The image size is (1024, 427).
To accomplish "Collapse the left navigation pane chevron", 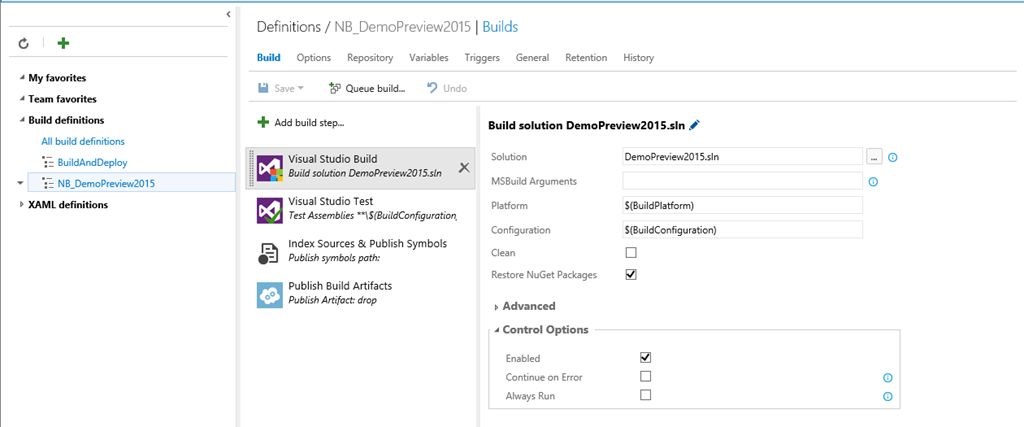I will (x=228, y=14).
